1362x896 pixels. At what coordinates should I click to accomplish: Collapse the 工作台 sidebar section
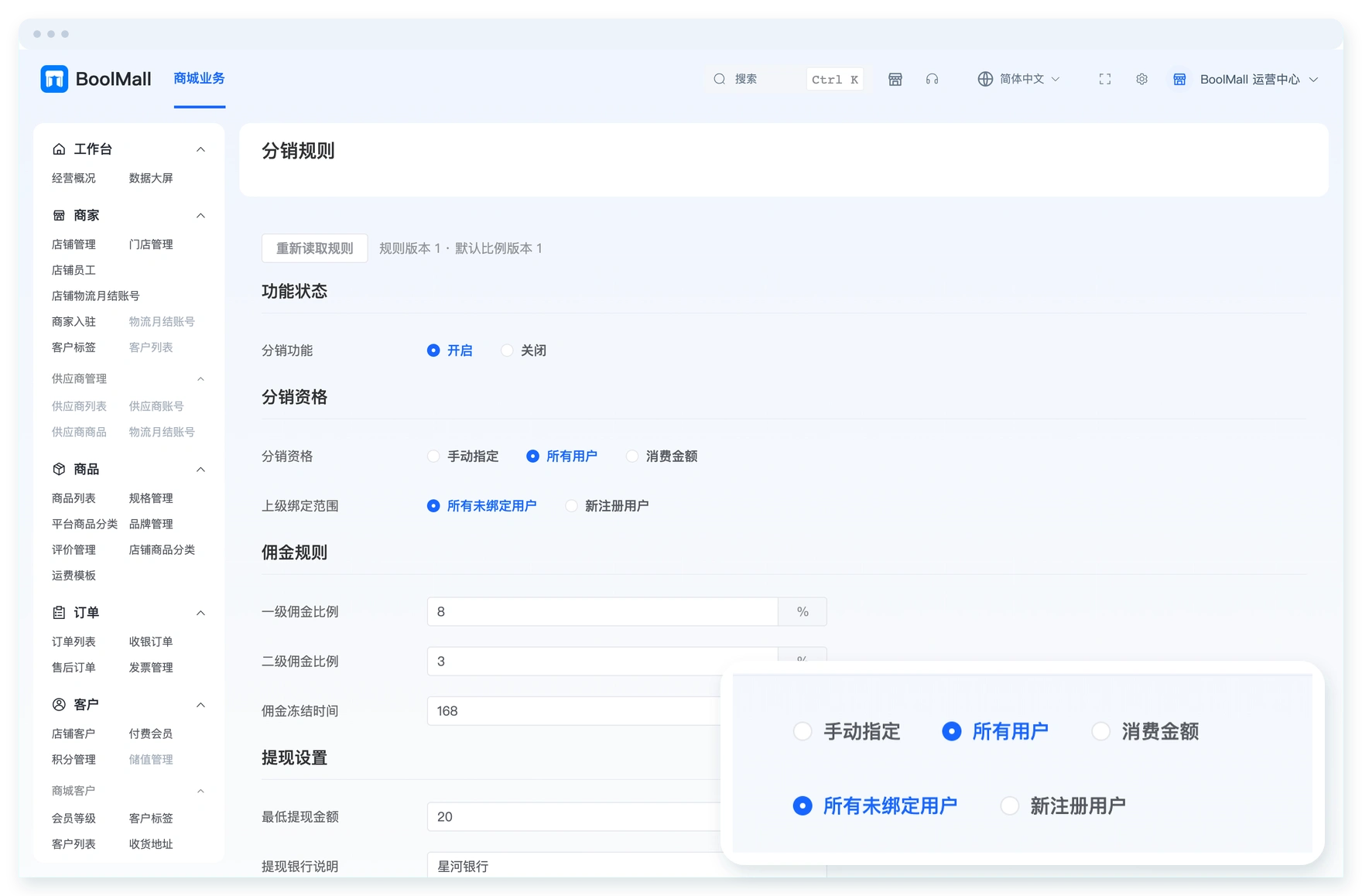(x=200, y=149)
